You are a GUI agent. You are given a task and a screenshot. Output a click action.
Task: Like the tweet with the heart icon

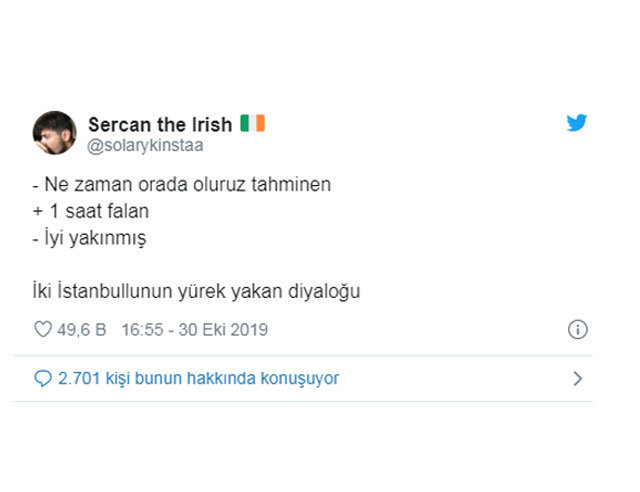(43, 329)
